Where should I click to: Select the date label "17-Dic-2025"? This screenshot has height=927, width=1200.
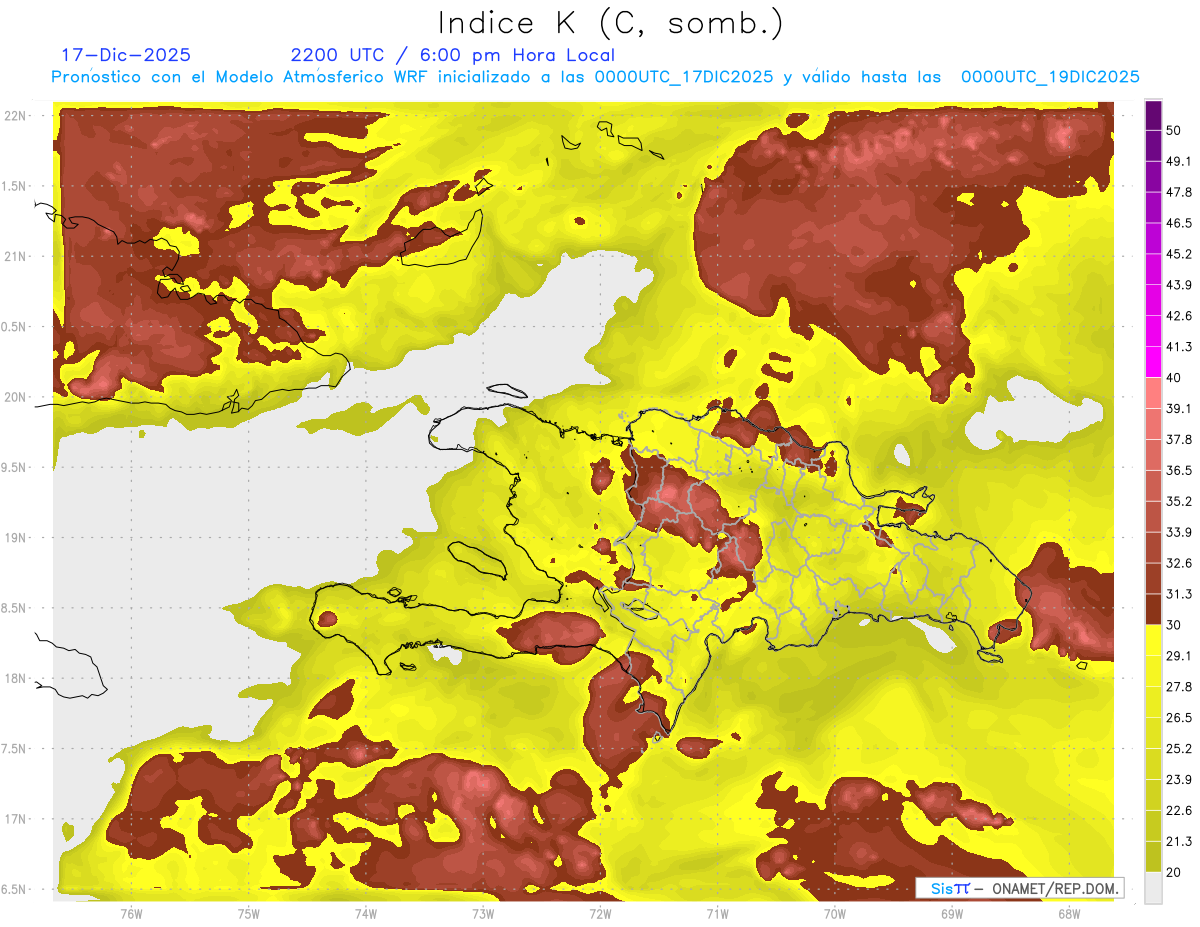tap(126, 55)
